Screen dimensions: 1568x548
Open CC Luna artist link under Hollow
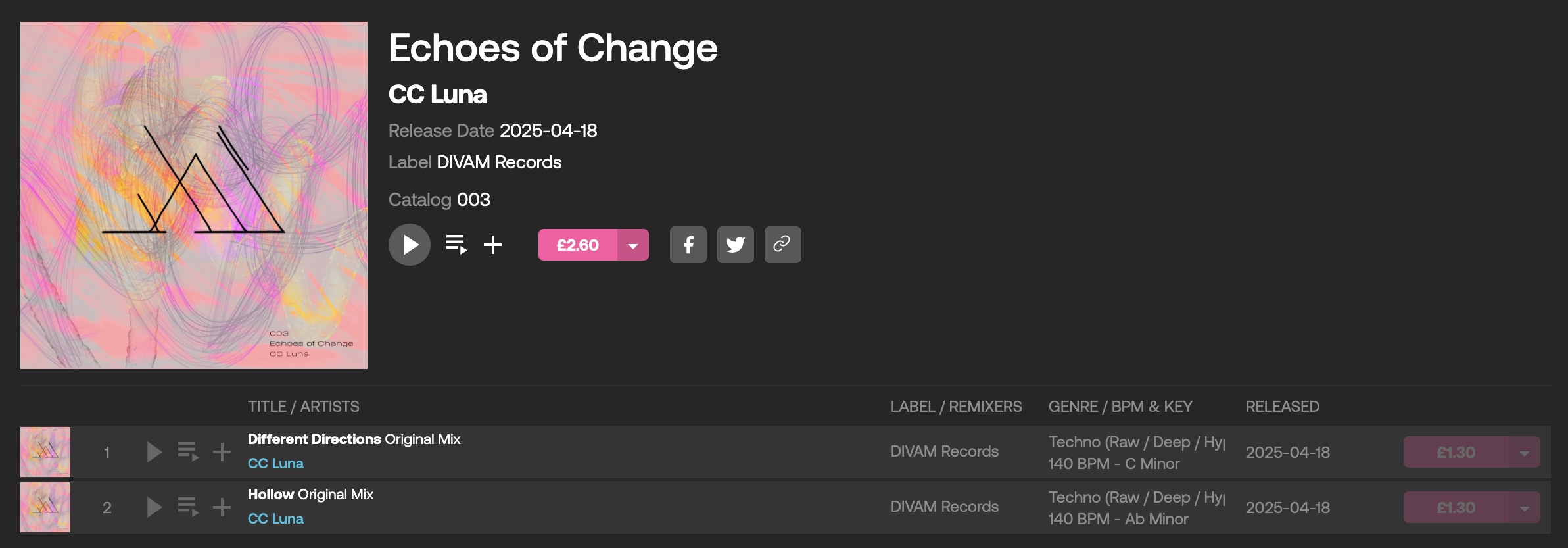[x=275, y=518]
